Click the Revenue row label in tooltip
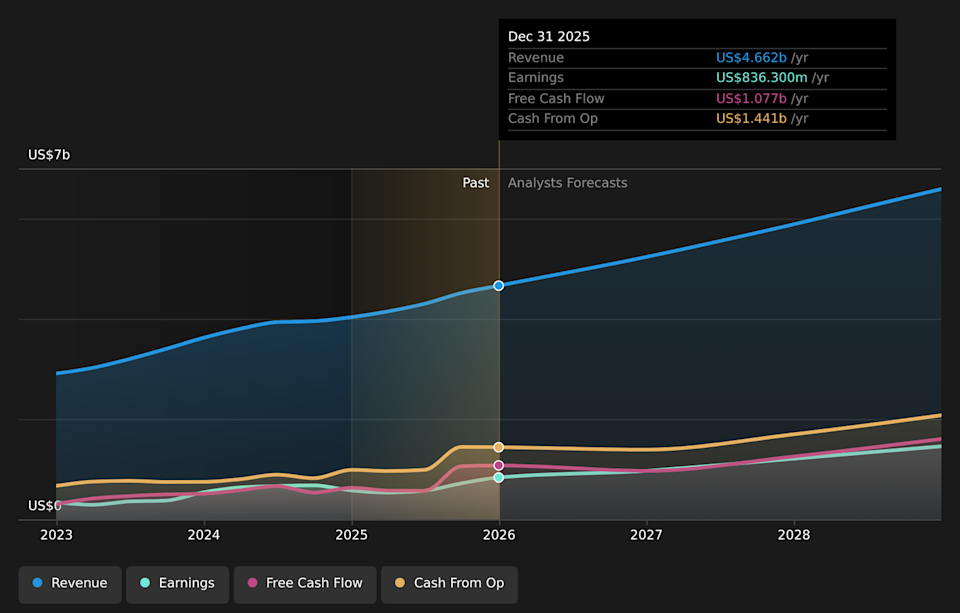 pyautogui.click(x=536, y=58)
